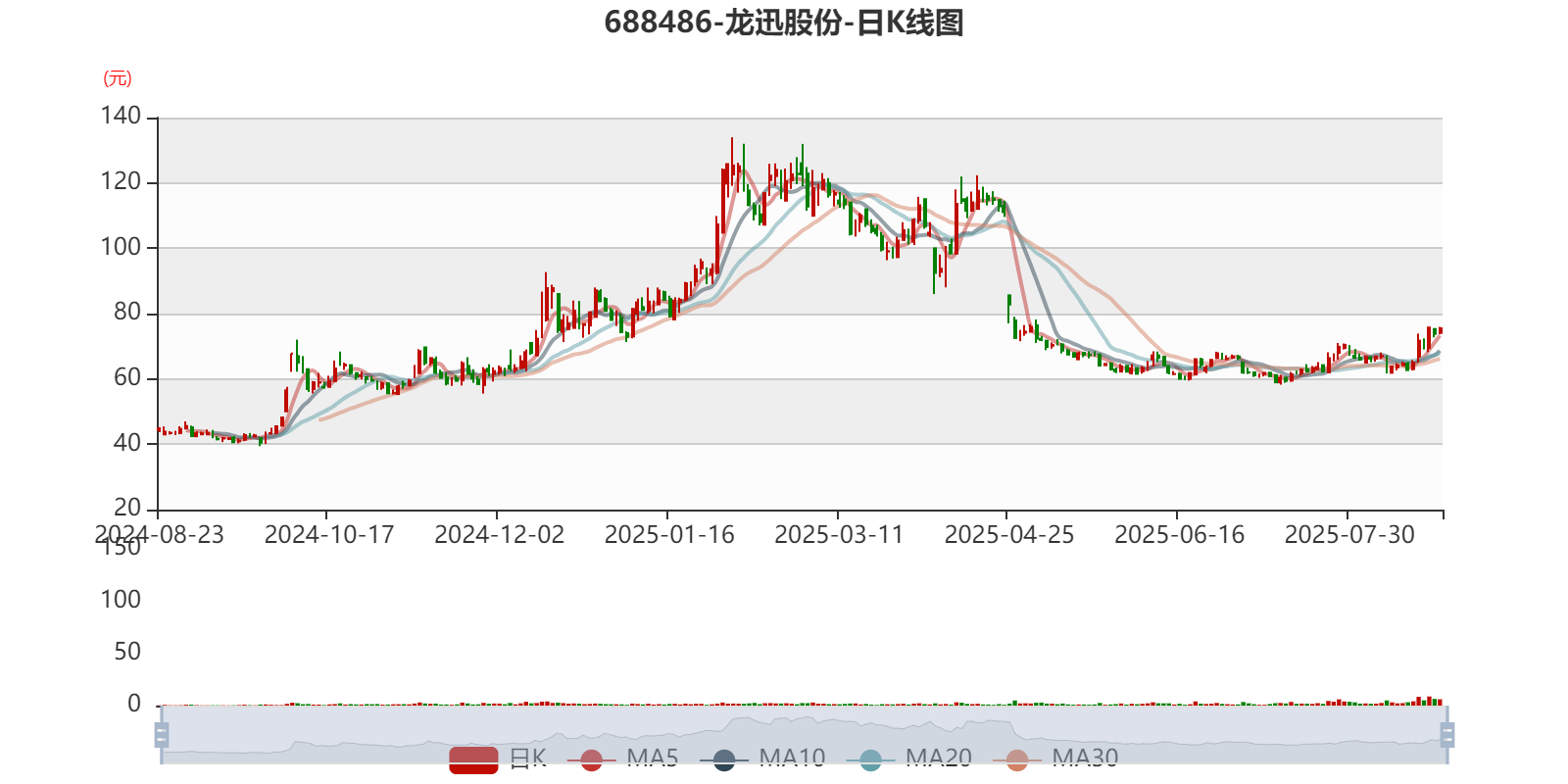Viewport: 1568px width, 784px height.
Task: Click the 2024-10-17 date axis label
Action: (x=329, y=535)
